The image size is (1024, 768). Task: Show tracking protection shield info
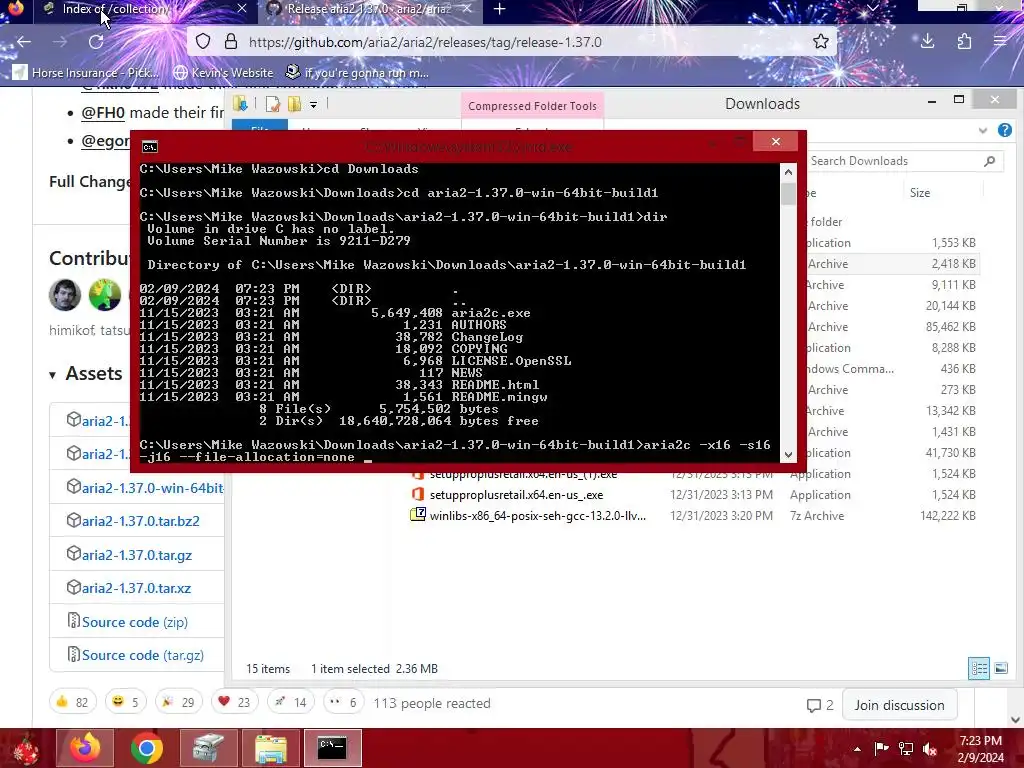203,42
